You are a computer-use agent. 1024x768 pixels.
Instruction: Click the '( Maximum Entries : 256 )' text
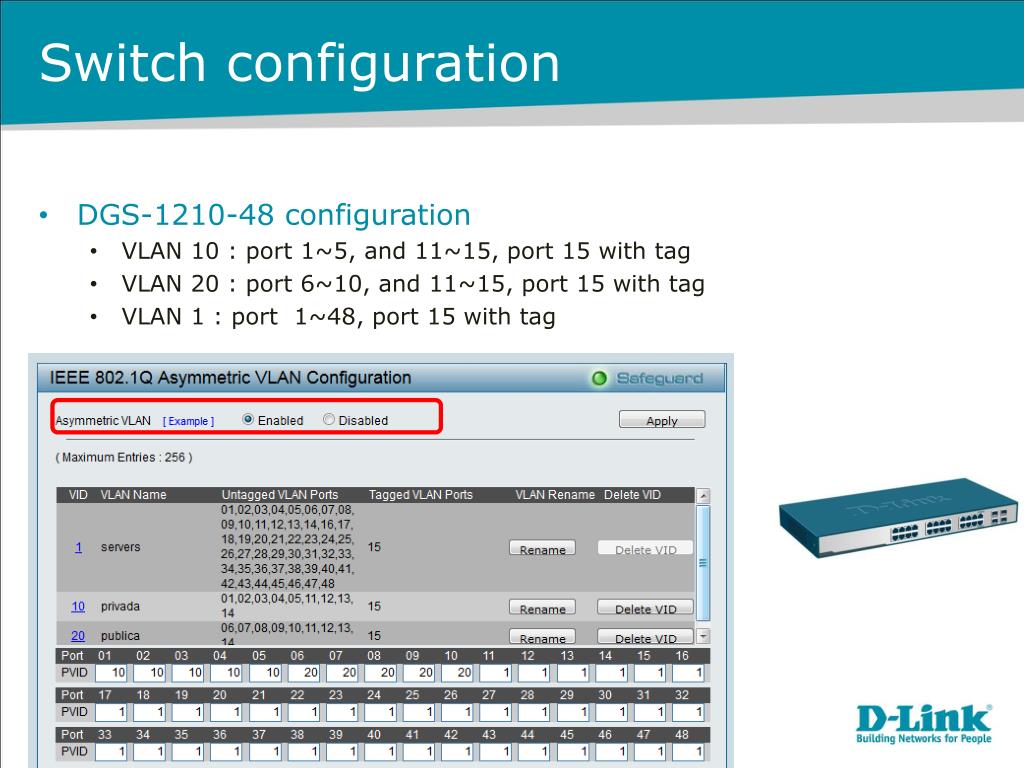(124, 457)
